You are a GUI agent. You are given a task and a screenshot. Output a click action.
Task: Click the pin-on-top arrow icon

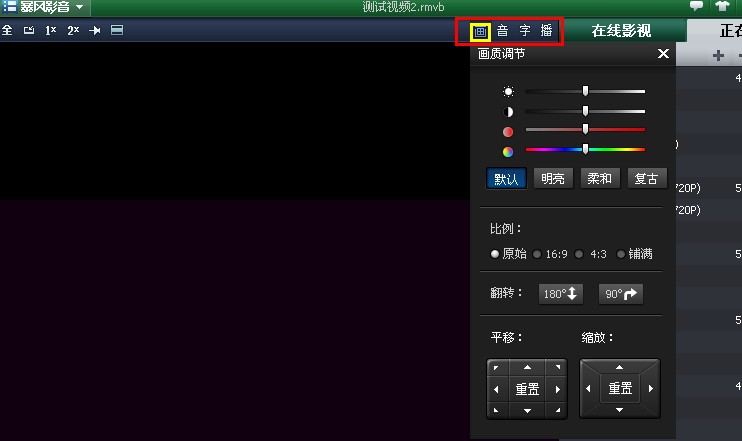(95, 30)
